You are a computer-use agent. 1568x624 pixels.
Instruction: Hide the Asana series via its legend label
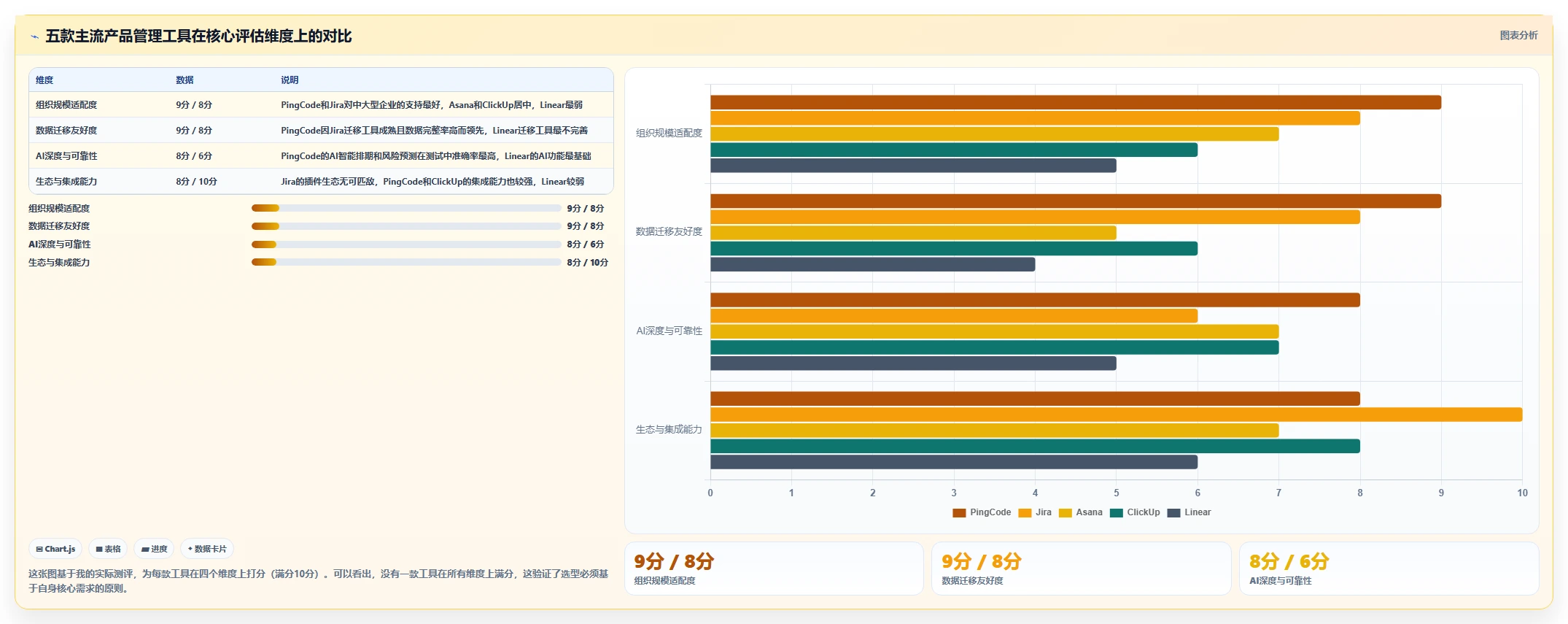tap(1089, 512)
